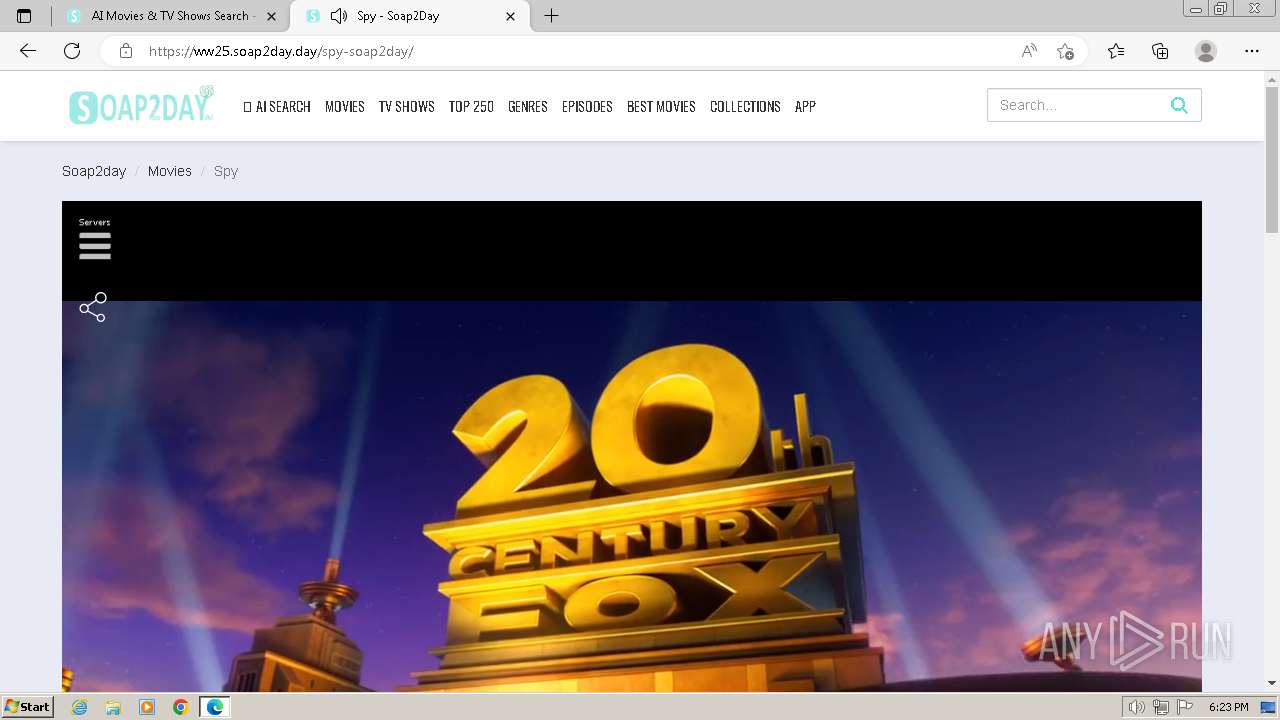
Task: Click the page vertical scrollbar
Action: 1272,160
